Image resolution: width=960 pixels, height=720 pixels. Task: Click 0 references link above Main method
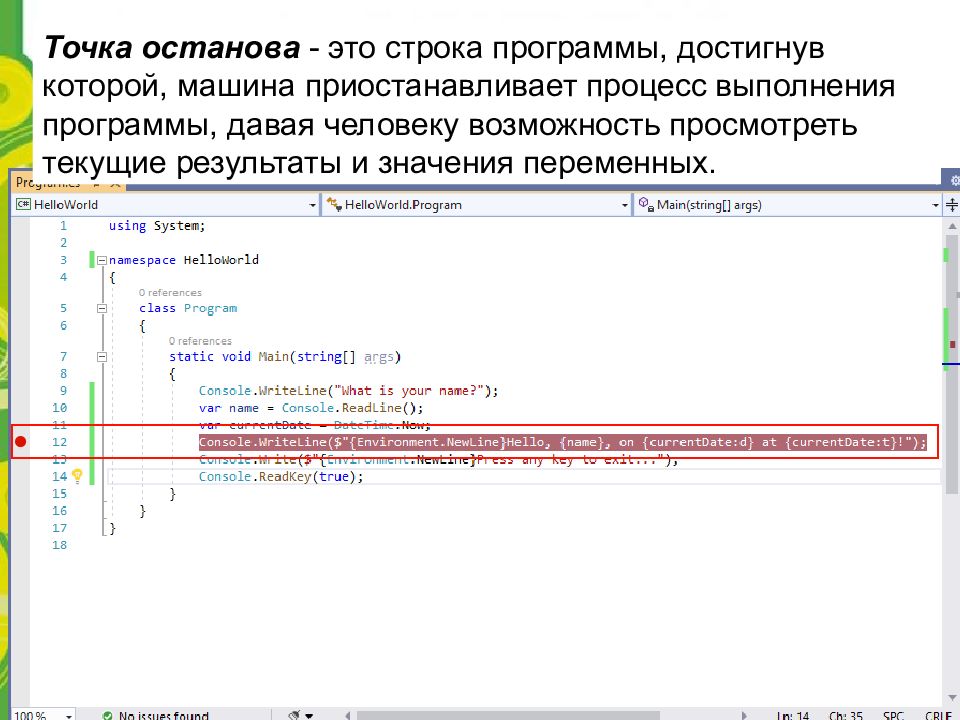[x=200, y=341]
